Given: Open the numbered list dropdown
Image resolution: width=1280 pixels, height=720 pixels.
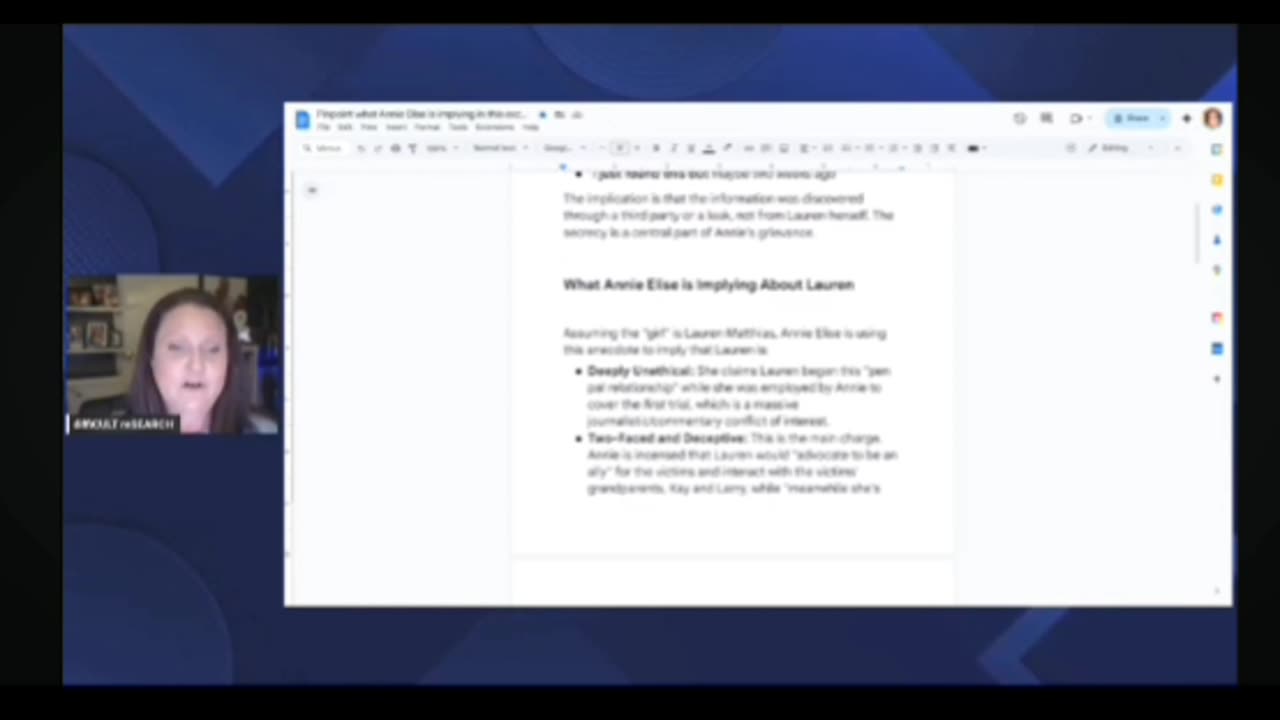Looking at the screenshot, I should click(x=896, y=148).
